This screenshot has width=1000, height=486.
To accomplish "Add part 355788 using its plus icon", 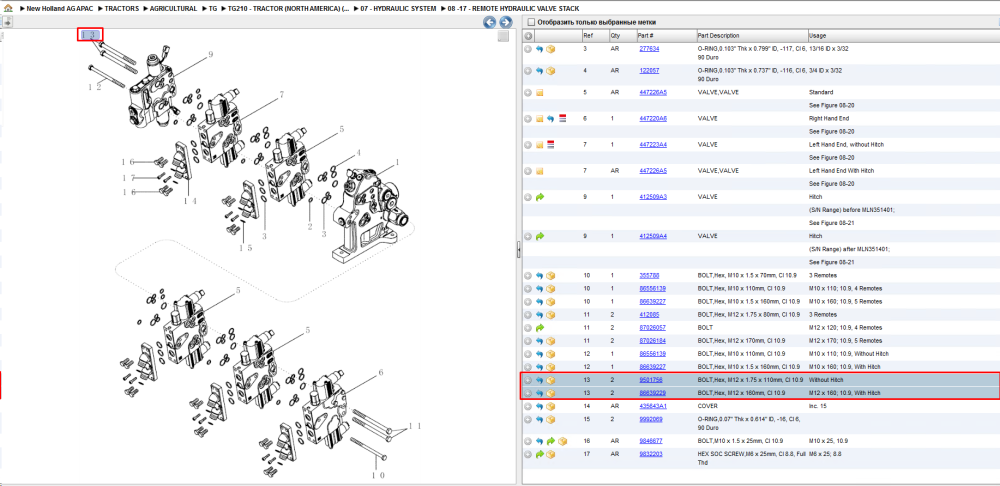I will click(528, 276).
